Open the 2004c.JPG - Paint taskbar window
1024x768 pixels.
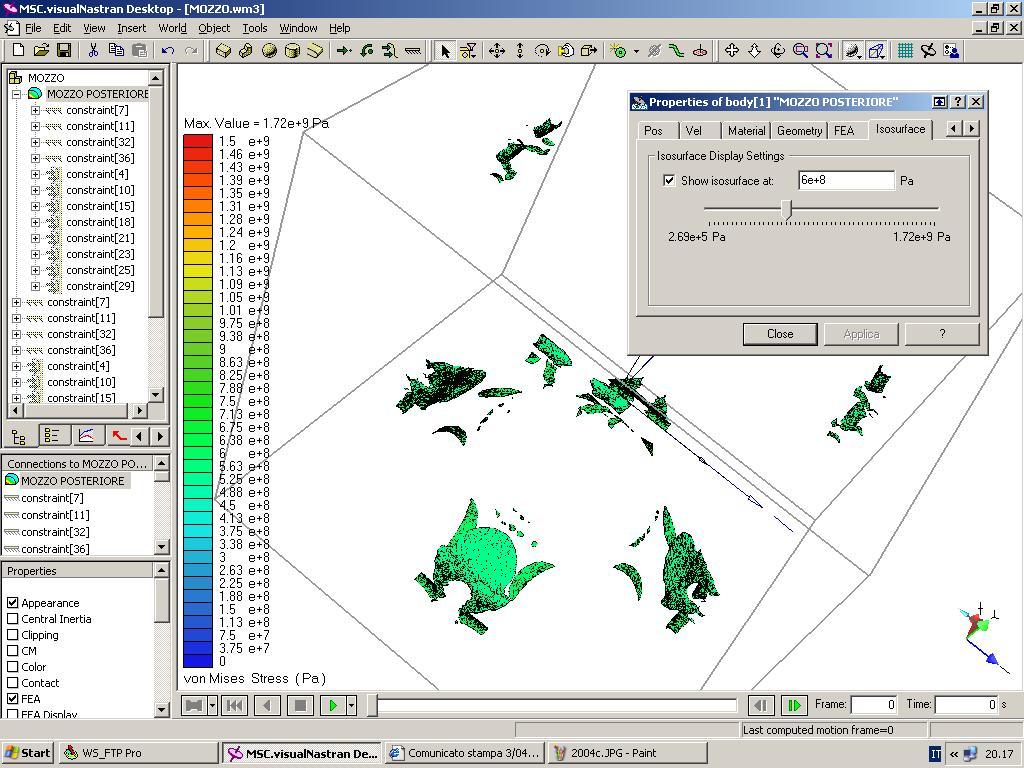pos(628,753)
